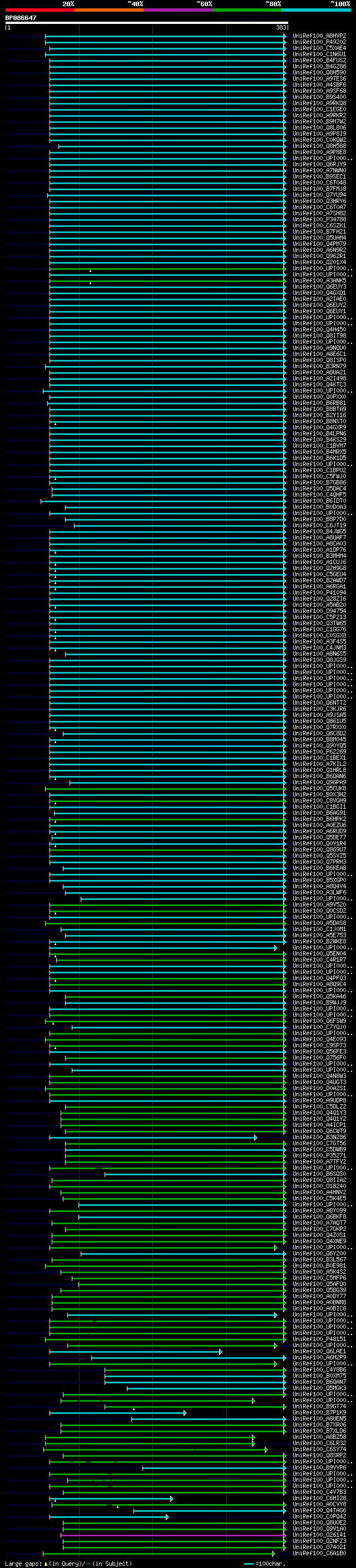Click the arrowhead of the UniRef100_C6H128 alignment
The height and width of the screenshot is (1568, 356).
tap(172, 1498)
